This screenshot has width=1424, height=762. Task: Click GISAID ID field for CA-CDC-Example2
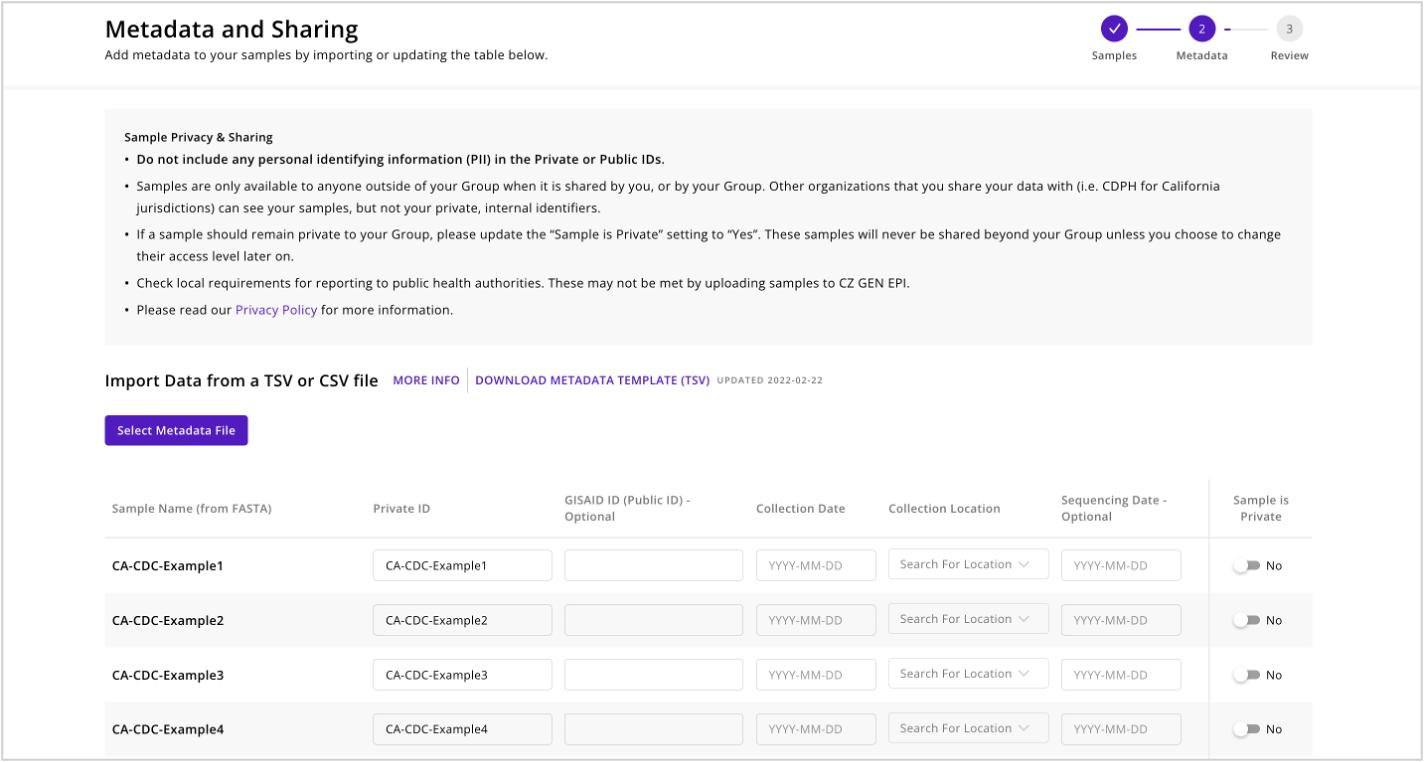(654, 620)
